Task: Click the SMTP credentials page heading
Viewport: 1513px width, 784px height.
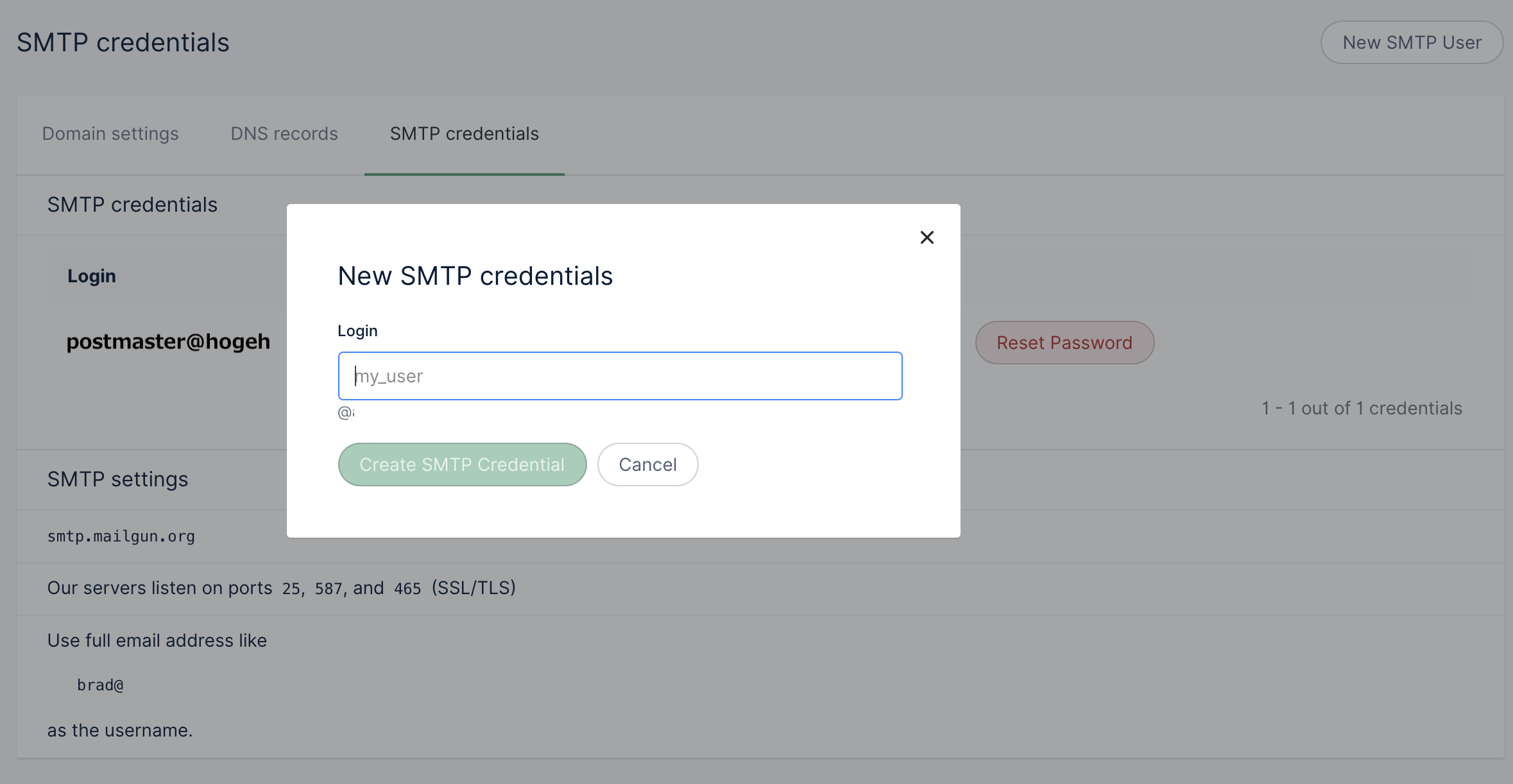Action: click(123, 42)
